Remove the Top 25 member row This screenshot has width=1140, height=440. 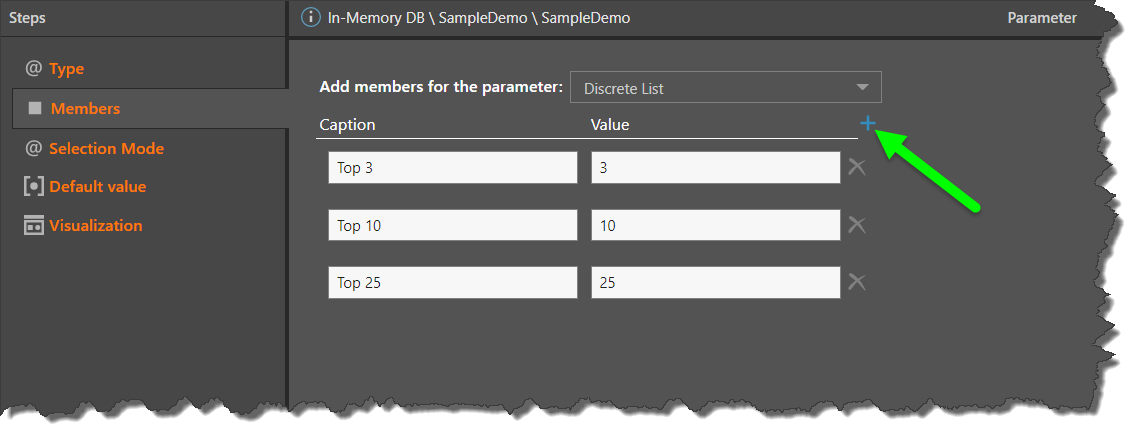(x=857, y=282)
